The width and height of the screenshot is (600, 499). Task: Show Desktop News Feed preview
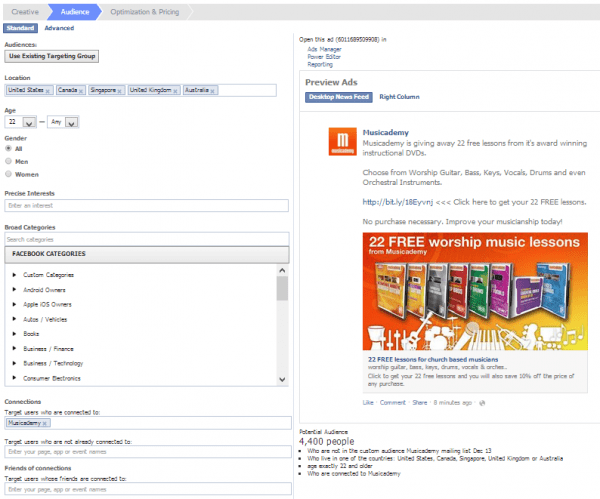coord(339,97)
